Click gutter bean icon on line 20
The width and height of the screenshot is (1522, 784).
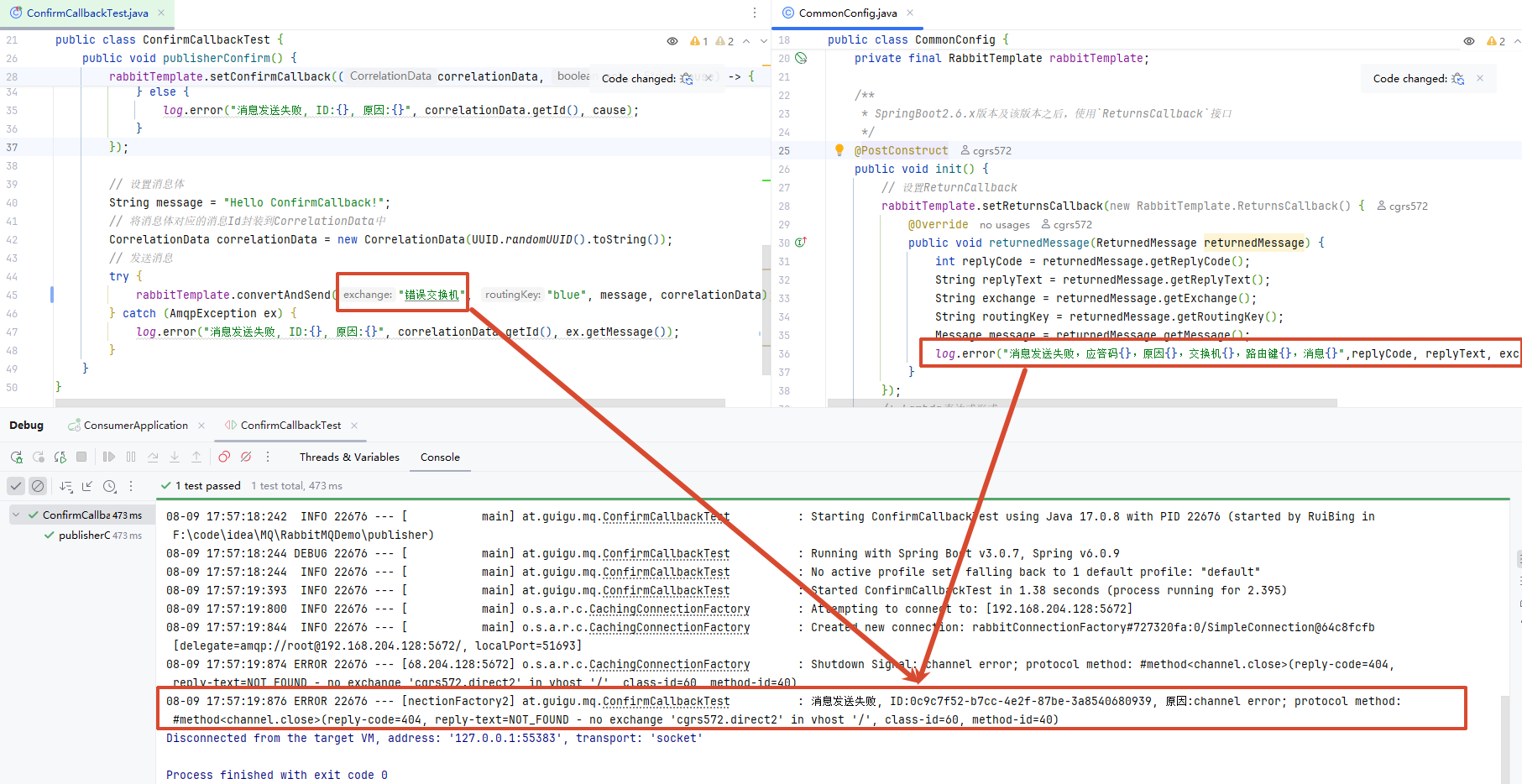click(801, 58)
